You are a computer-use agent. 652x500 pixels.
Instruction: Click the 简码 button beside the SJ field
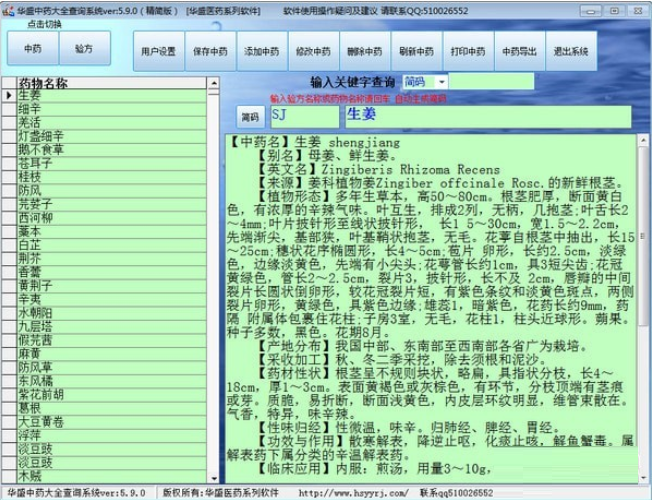(x=249, y=117)
